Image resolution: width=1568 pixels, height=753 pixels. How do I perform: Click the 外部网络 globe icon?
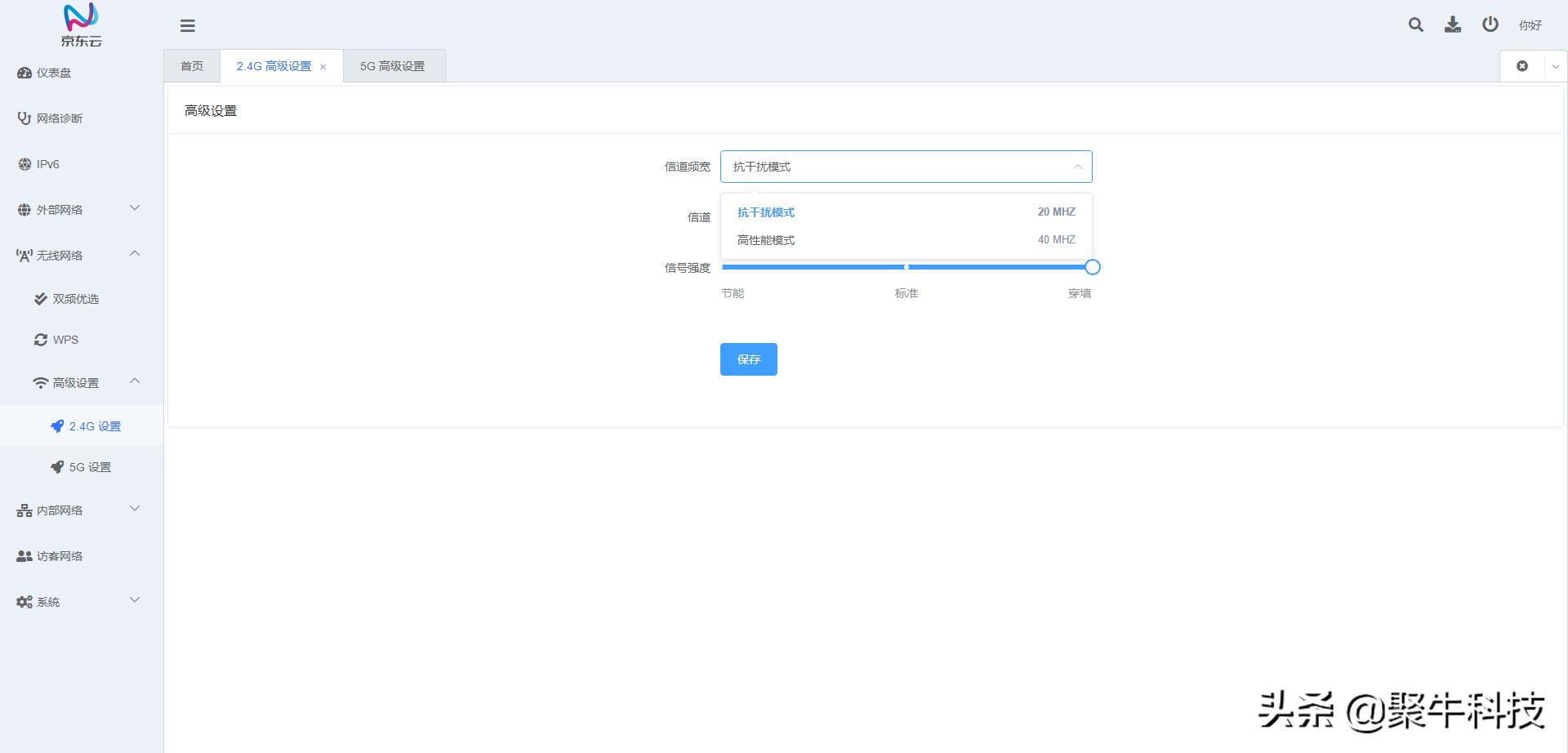24,210
